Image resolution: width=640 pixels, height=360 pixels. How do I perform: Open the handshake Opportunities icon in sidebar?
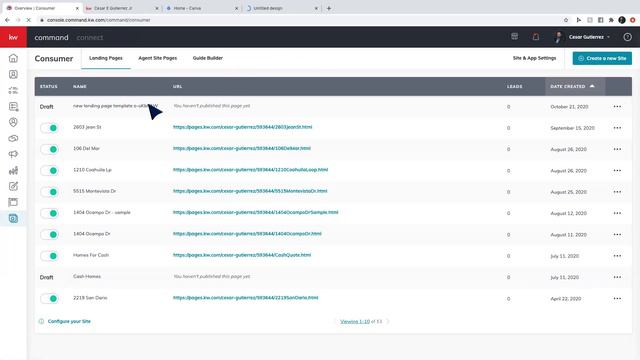click(x=13, y=138)
